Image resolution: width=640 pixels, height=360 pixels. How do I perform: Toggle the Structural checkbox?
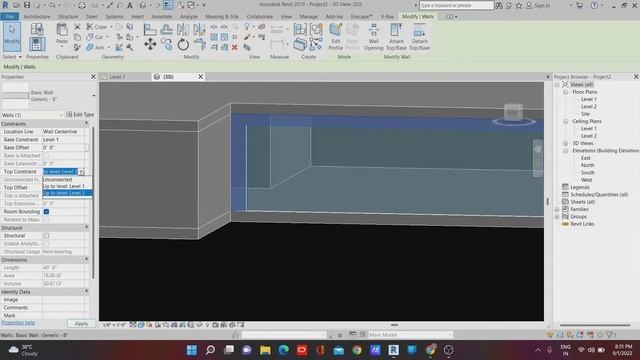(x=46, y=236)
